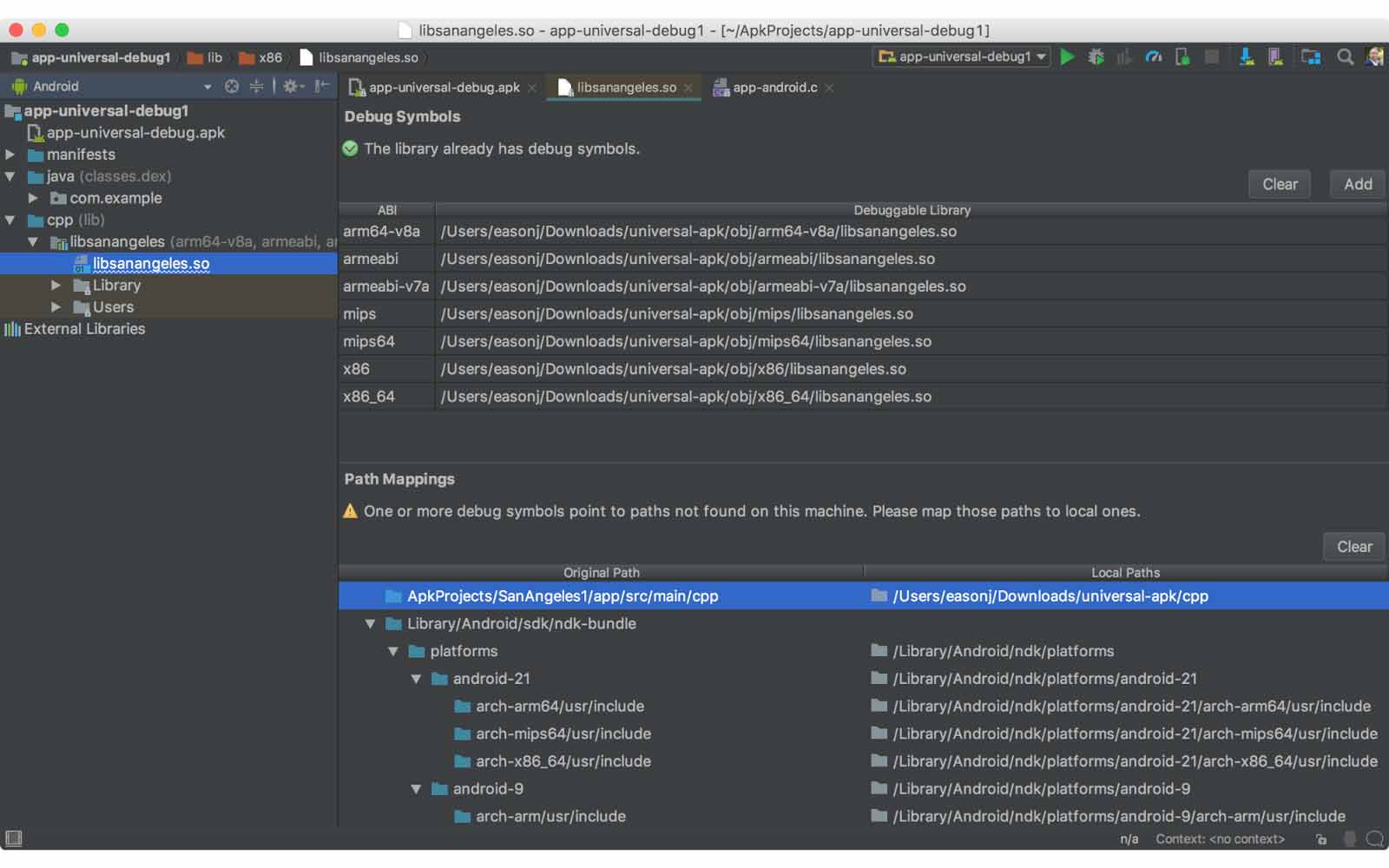Screen dimensions: 1389x868
Task: Open the app-universal-debug1 run configuration dropdown
Action: coord(962,57)
